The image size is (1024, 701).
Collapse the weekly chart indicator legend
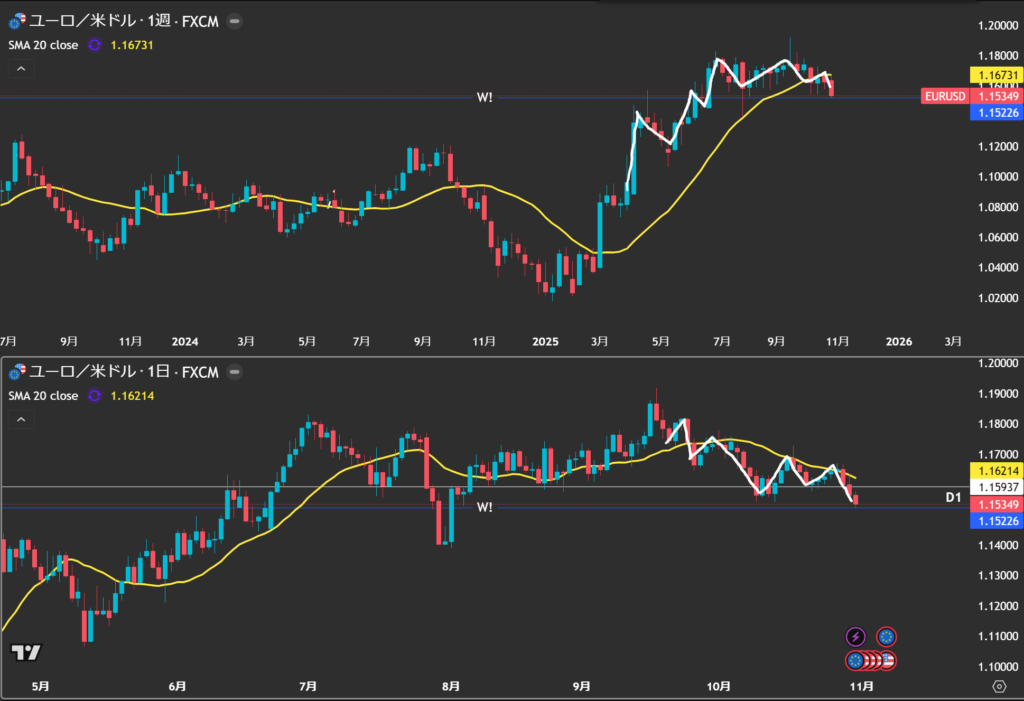(19, 69)
